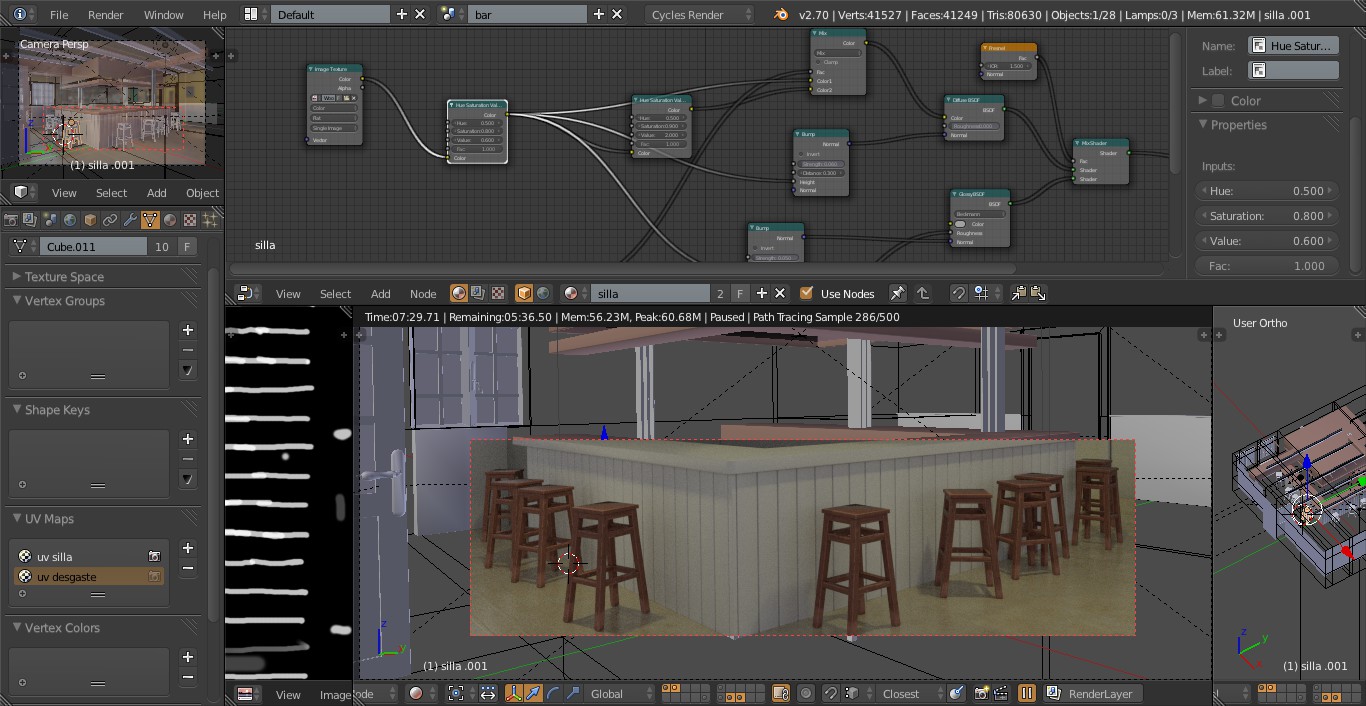Open the Closest snap target dropdown
This screenshot has height=706, width=1366.
coord(908,693)
